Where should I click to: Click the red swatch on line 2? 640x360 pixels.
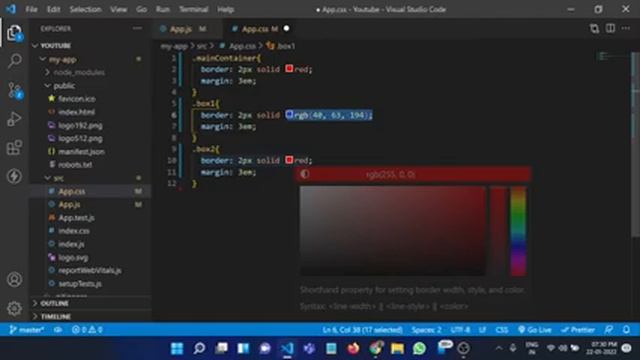point(289,69)
